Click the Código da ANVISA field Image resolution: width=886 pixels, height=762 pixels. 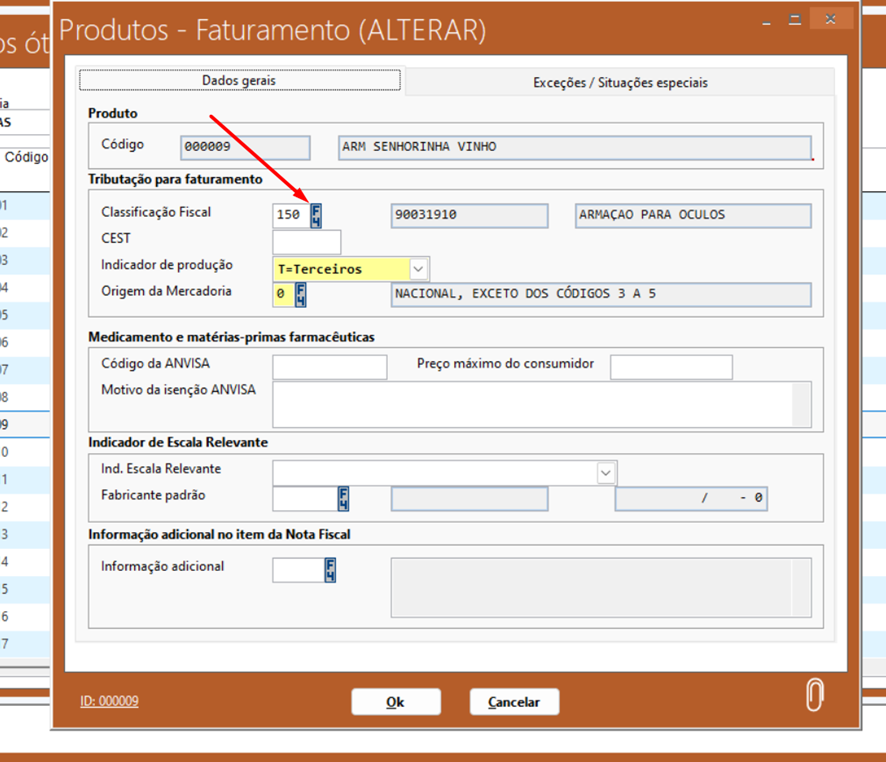click(x=329, y=367)
